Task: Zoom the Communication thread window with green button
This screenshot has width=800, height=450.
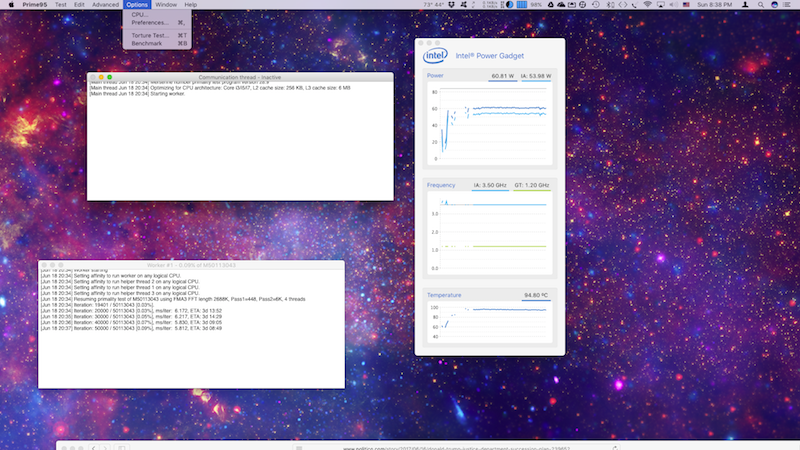Action: pyautogui.click(x=109, y=77)
